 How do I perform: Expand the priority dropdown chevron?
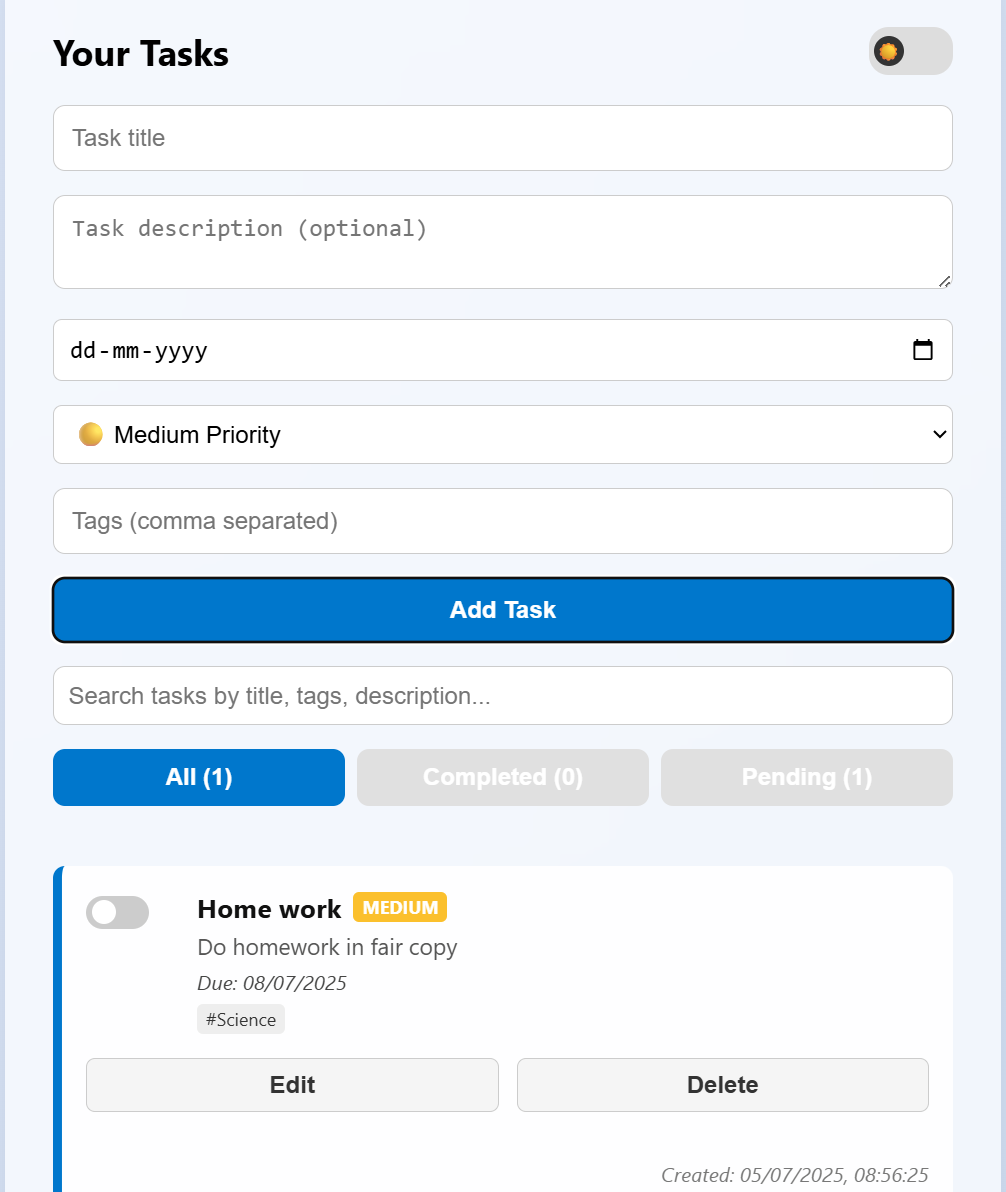click(939, 434)
